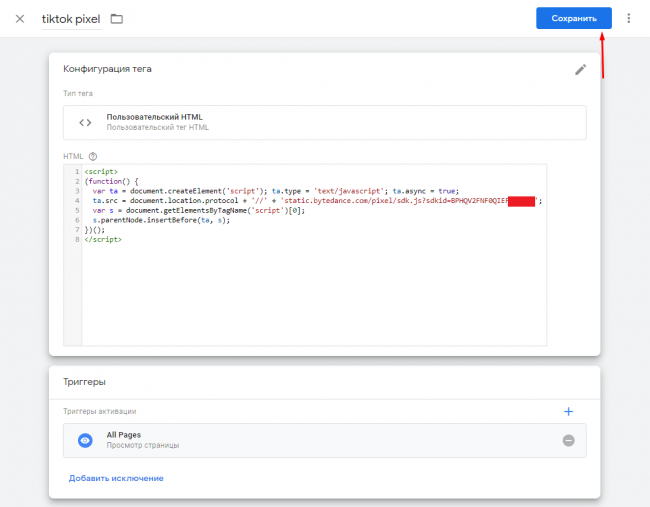The height and width of the screenshot is (507, 650).
Task: Click the closing </script> line in editor
Action: [103, 240]
